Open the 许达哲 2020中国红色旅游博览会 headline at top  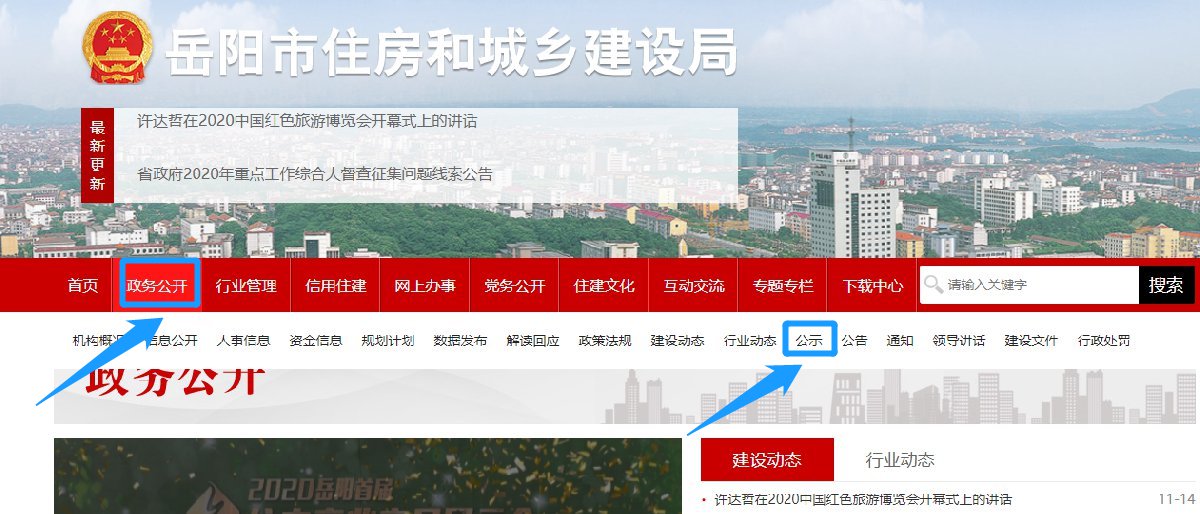307,121
